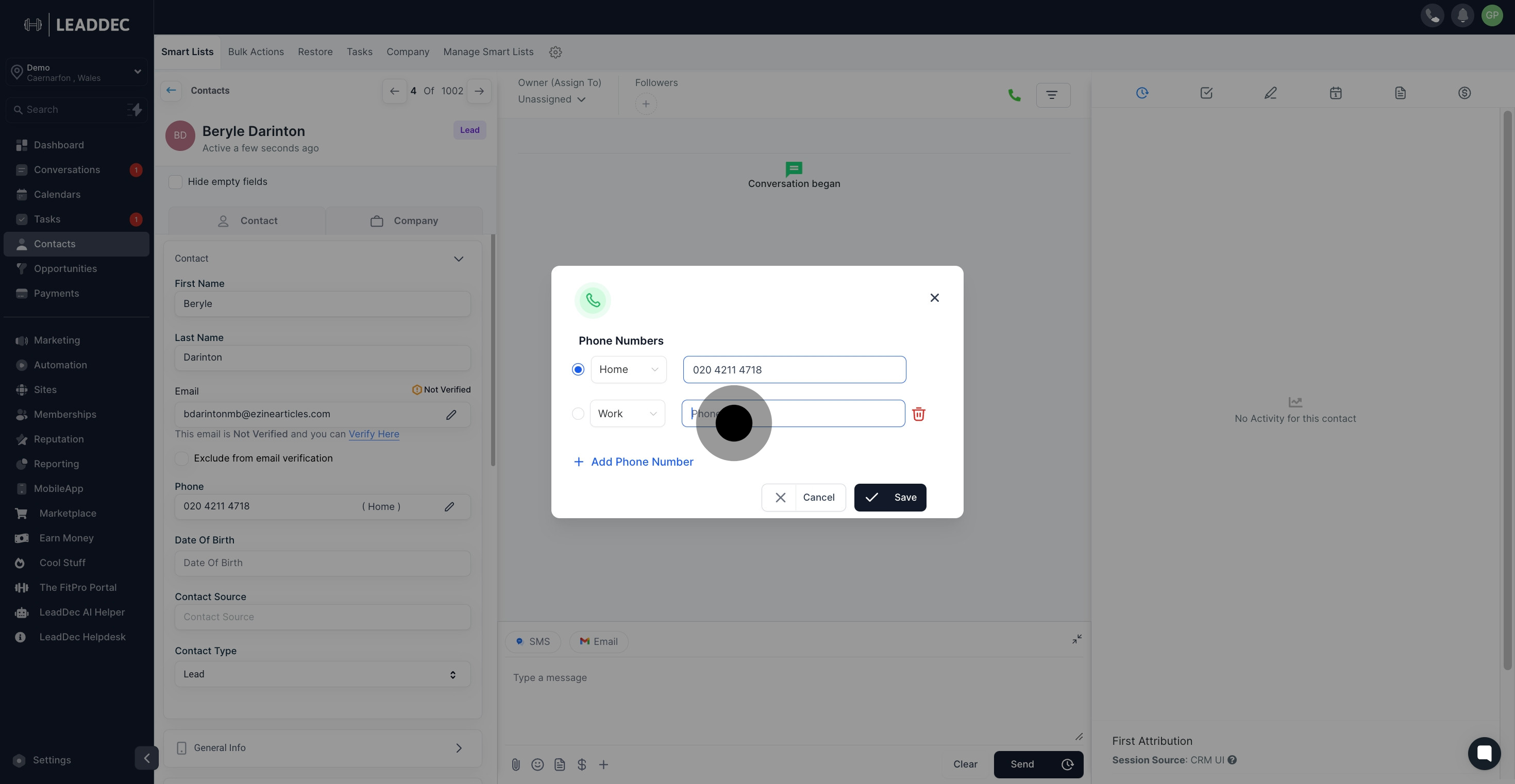The width and height of the screenshot is (1515, 784).
Task: Edit email pencil icon
Action: pyautogui.click(x=451, y=415)
